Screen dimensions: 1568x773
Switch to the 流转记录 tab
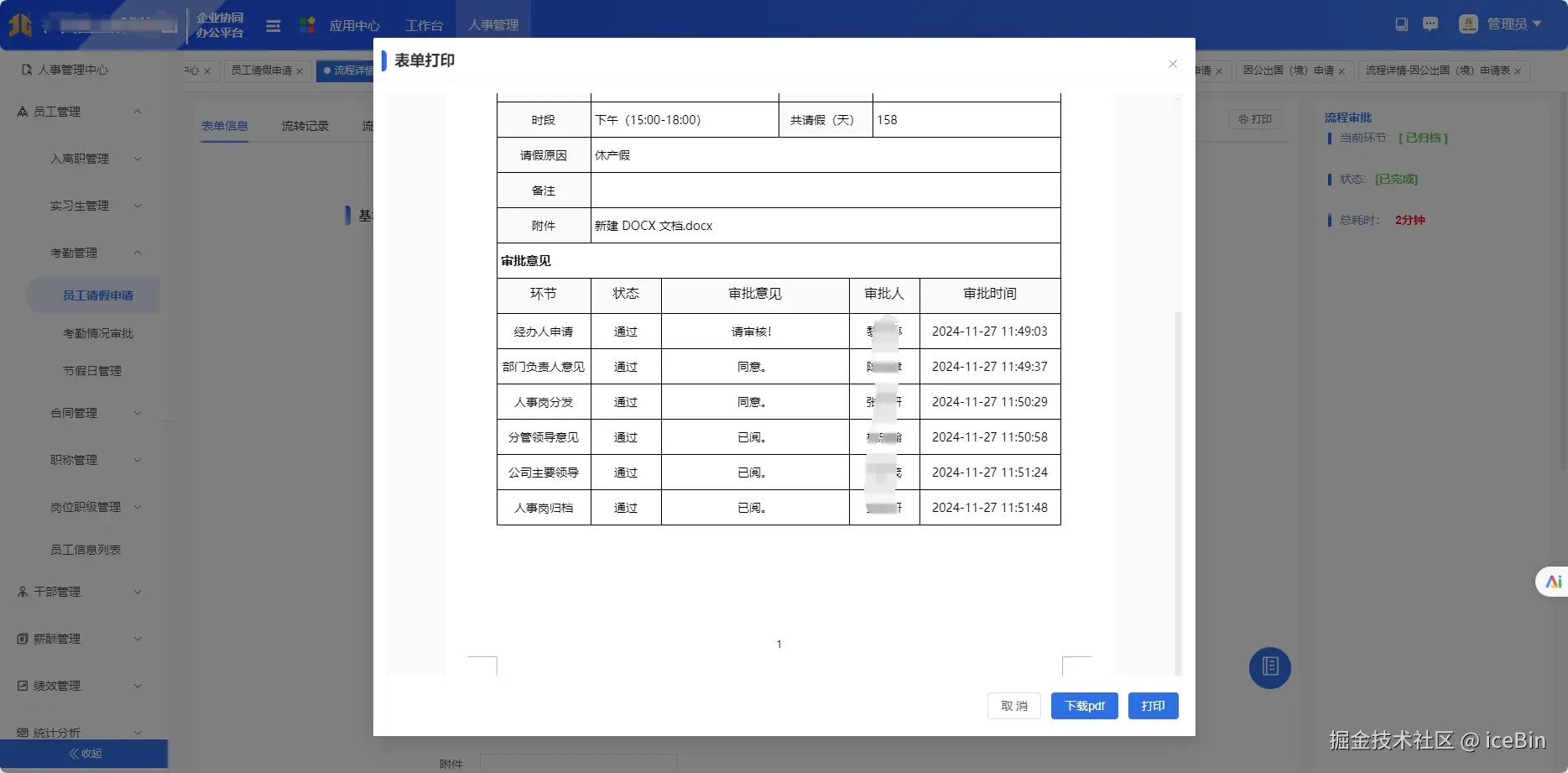(304, 126)
